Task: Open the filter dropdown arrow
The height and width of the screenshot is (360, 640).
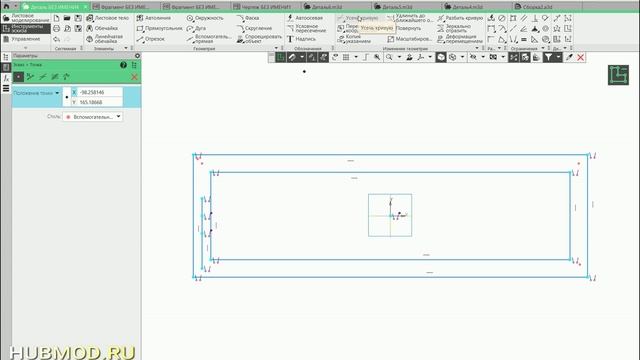Action: [558, 58]
